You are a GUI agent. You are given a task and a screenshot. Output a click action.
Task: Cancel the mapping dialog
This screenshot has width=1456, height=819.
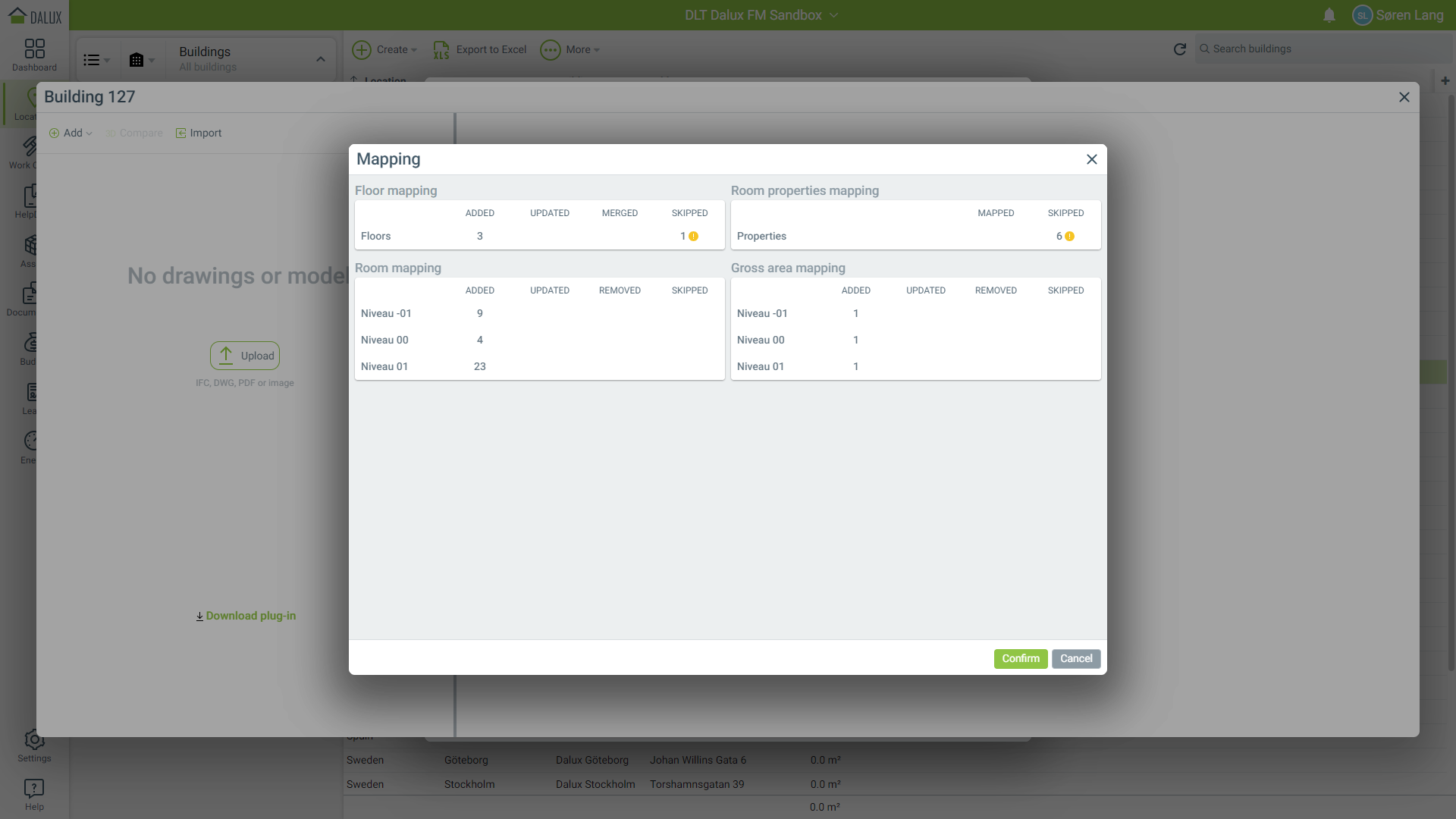click(x=1075, y=658)
